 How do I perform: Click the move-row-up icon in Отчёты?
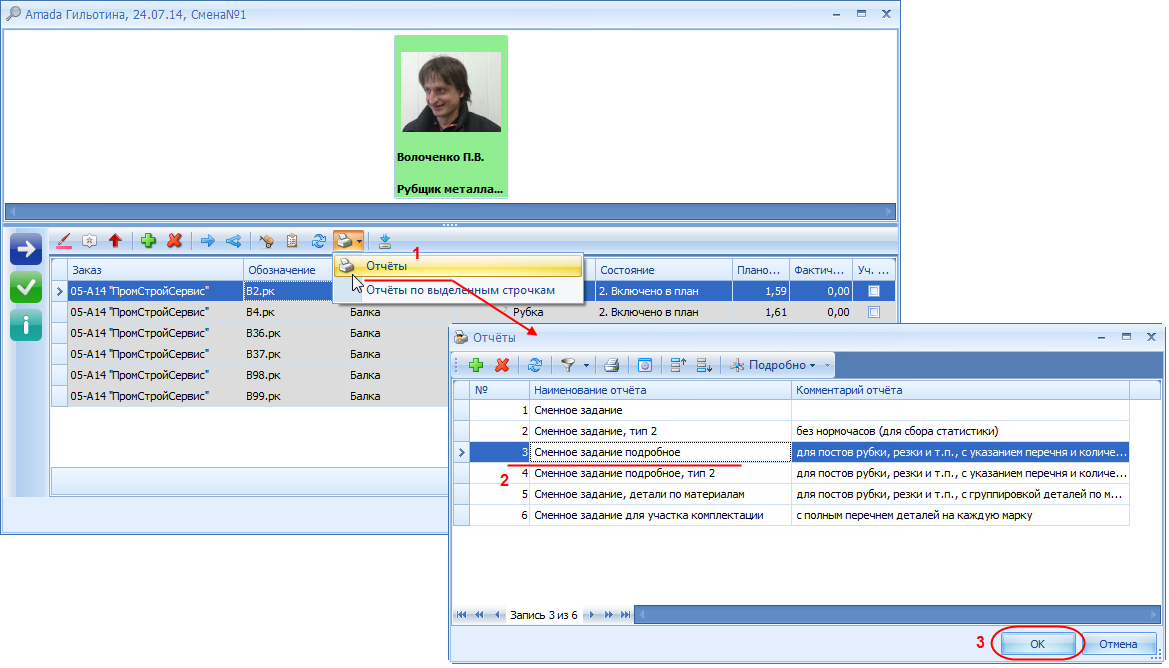click(x=678, y=365)
